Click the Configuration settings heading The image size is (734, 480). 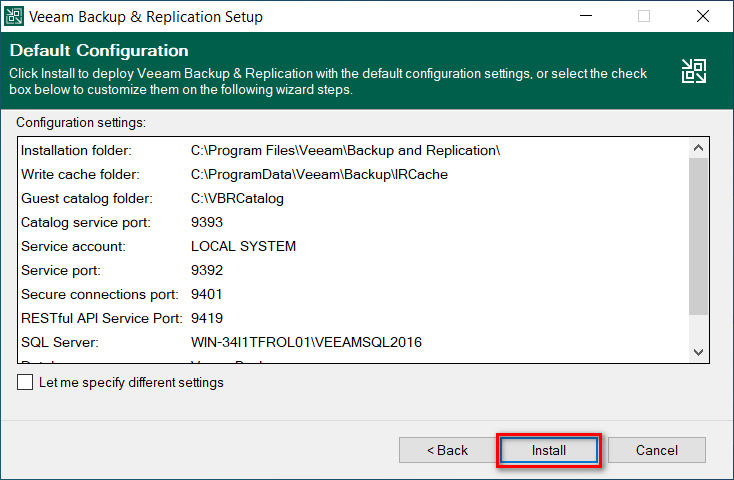(x=81, y=123)
